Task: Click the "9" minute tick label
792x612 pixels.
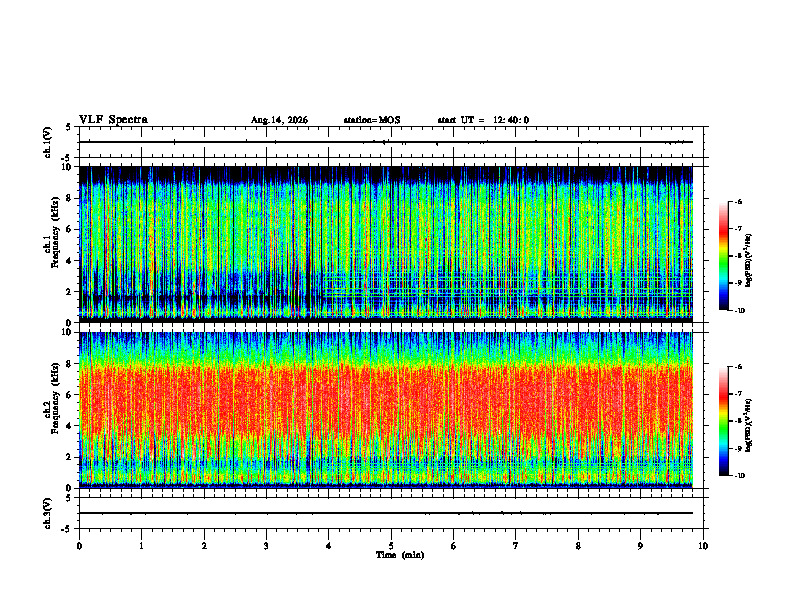Action: tap(640, 546)
